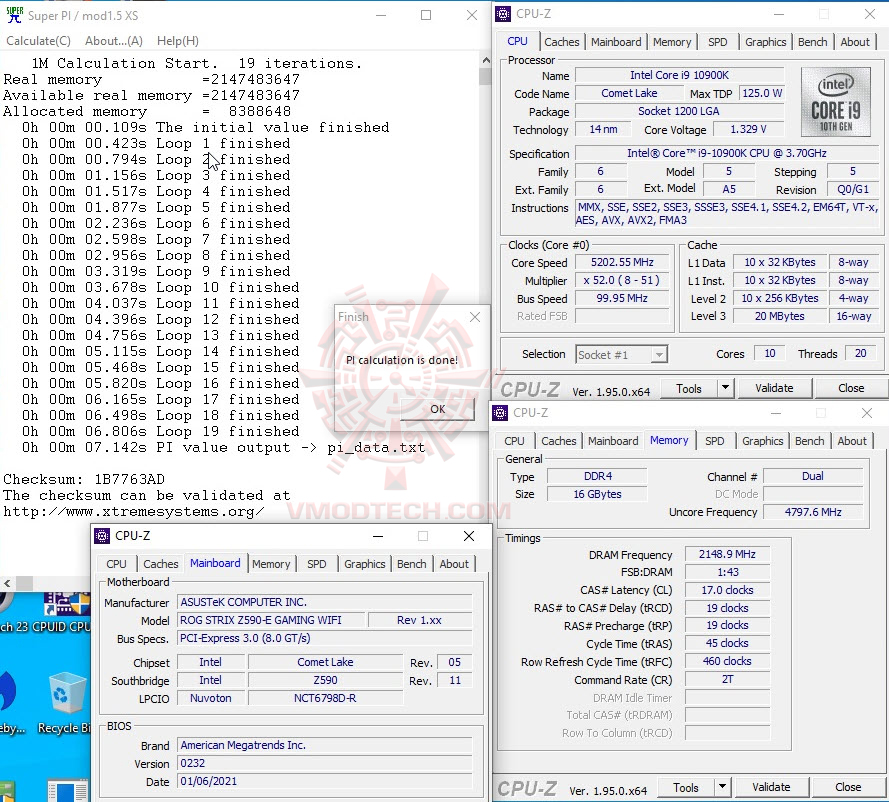Open Graphics tab in top CPU-Z window
Viewport: 889px width, 802px height.
tap(765, 42)
